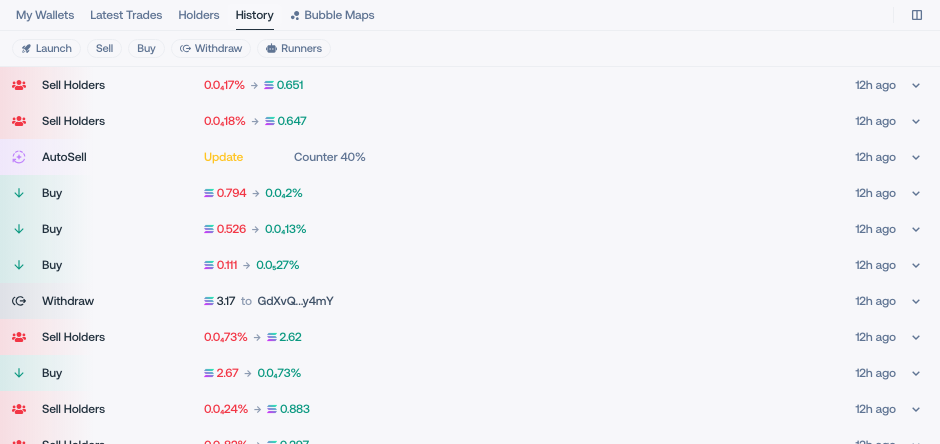The image size is (940, 444).
Task: Open the Bubble Maps tab
Action: (332, 15)
